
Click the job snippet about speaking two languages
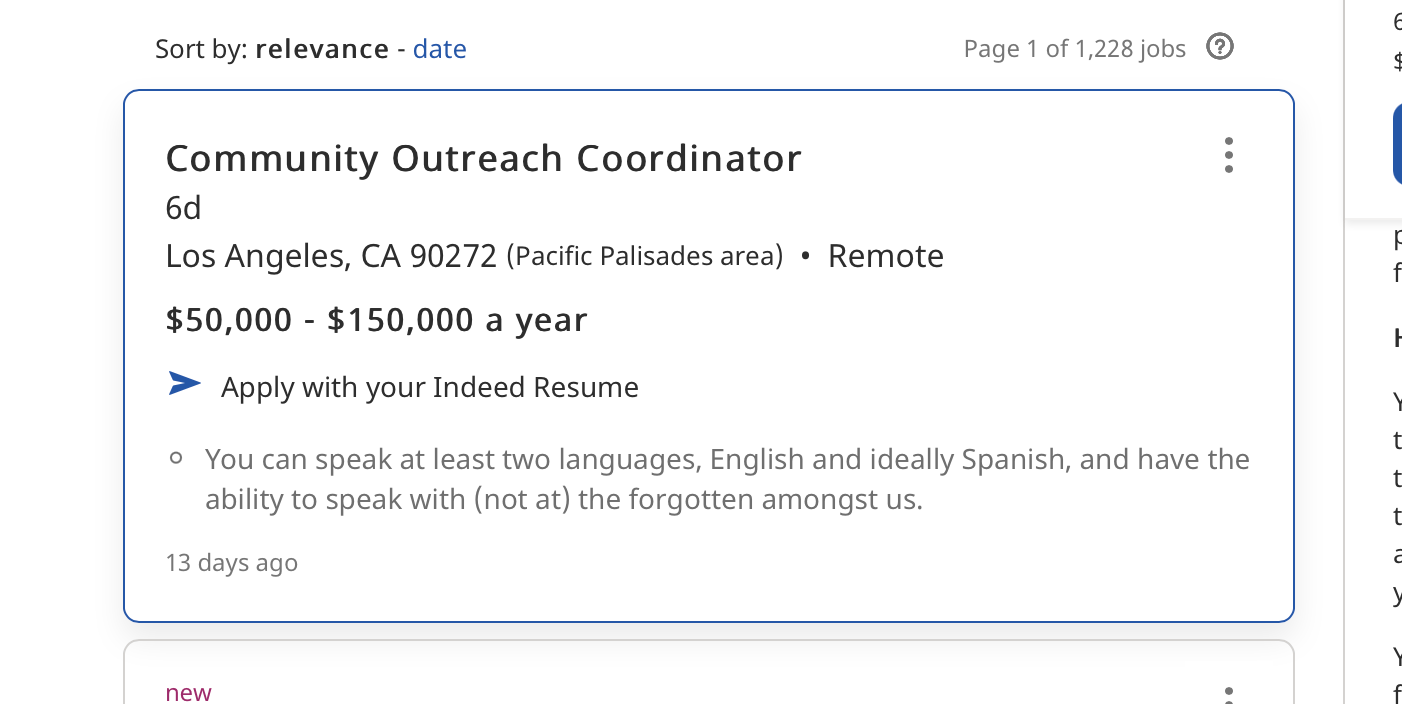pyautogui.click(x=727, y=479)
